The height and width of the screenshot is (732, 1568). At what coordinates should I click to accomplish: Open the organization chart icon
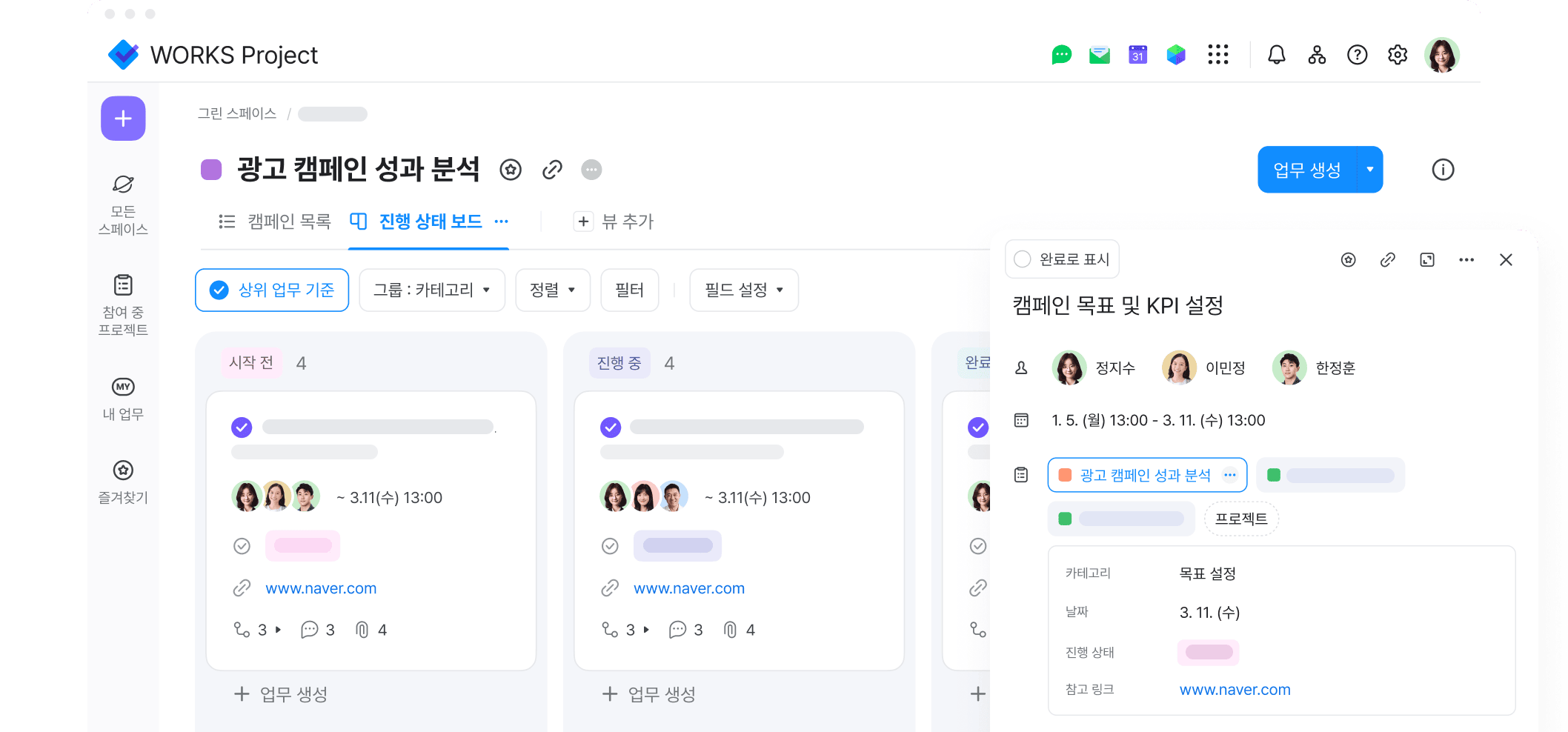click(1317, 55)
